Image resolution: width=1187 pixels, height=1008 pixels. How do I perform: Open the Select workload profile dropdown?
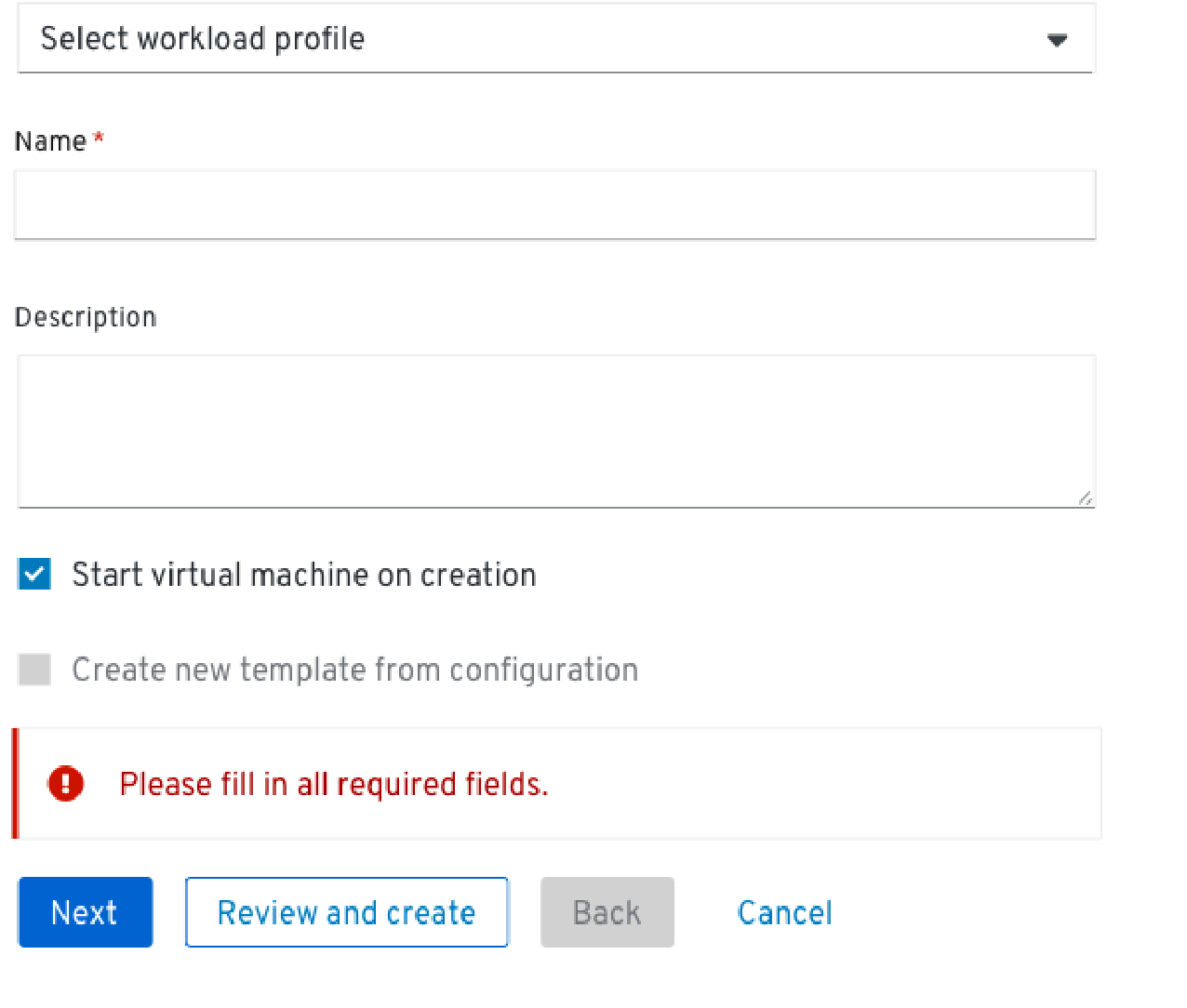point(554,39)
